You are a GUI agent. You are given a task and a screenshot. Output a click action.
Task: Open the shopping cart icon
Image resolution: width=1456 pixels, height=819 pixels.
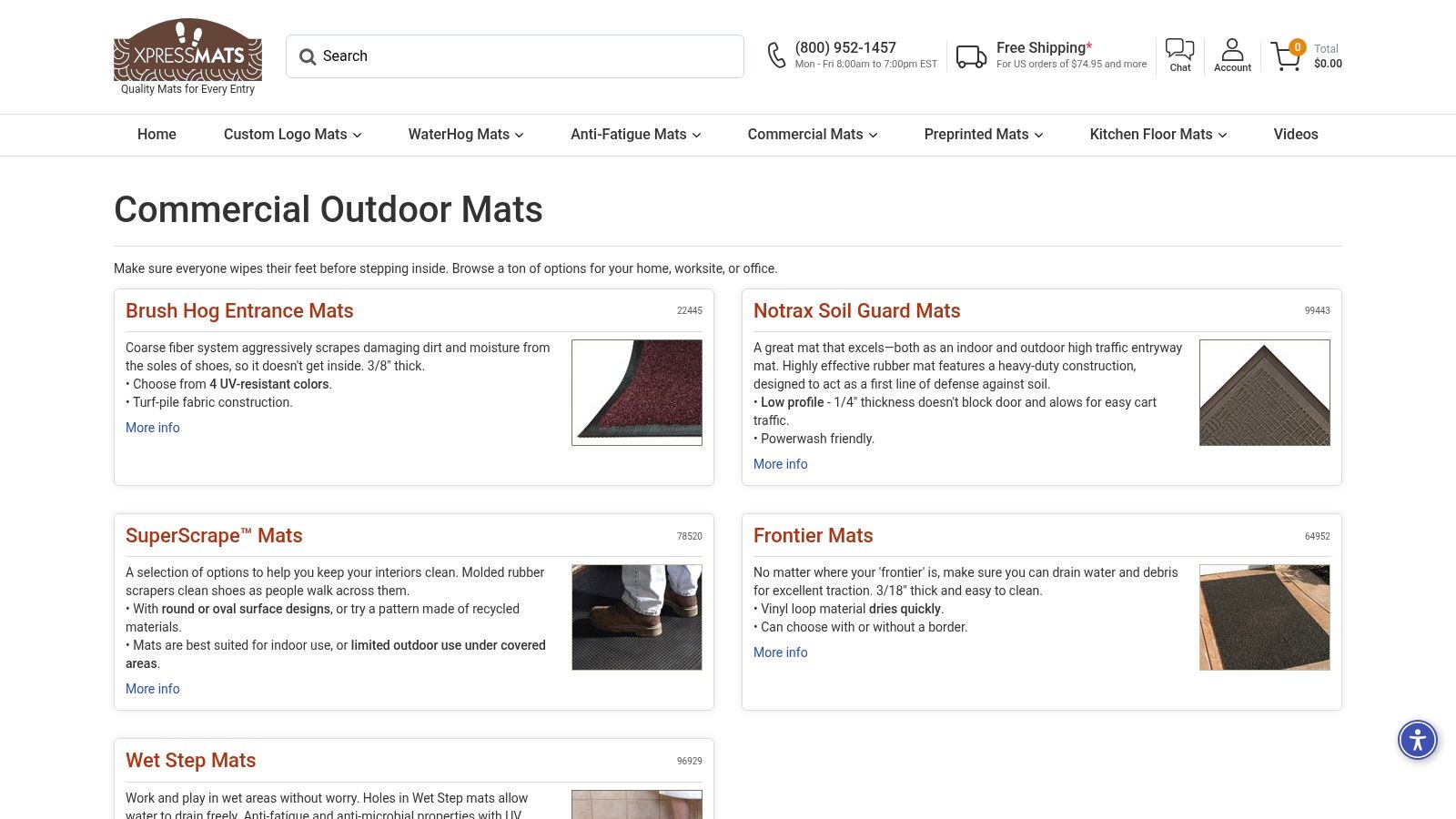[1287, 56]
